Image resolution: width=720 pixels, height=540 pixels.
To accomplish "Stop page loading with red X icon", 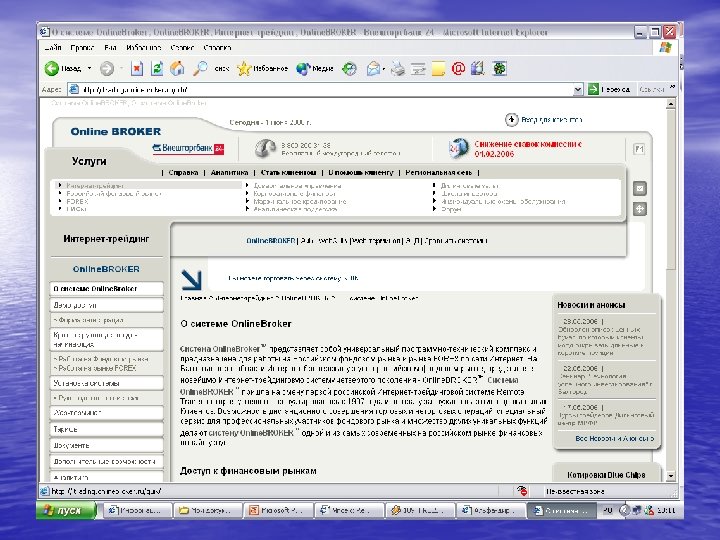I will point(136,69).
